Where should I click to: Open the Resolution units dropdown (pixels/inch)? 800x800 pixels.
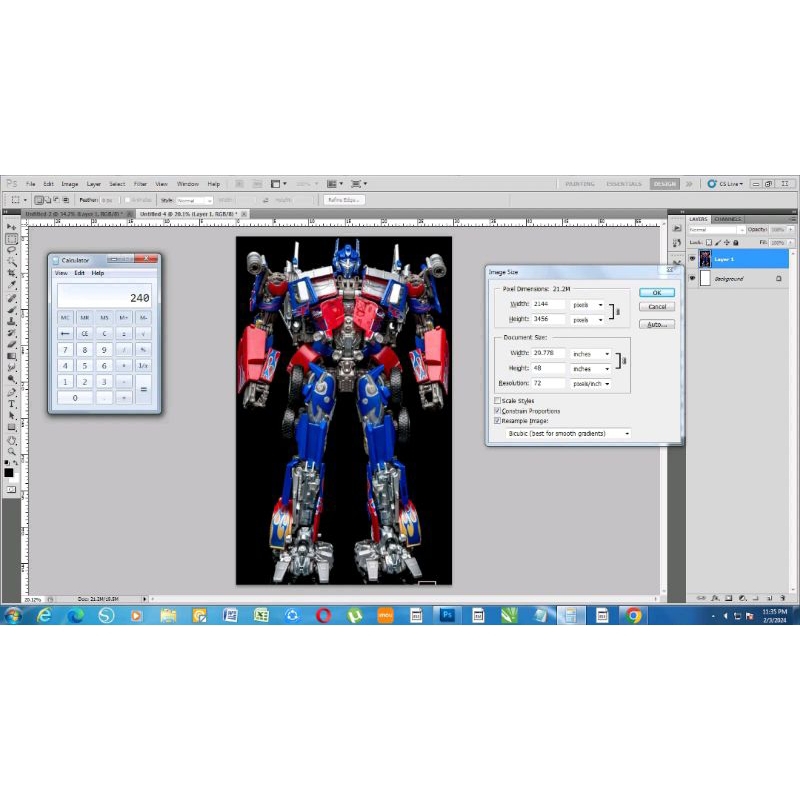tap(591, 383)
